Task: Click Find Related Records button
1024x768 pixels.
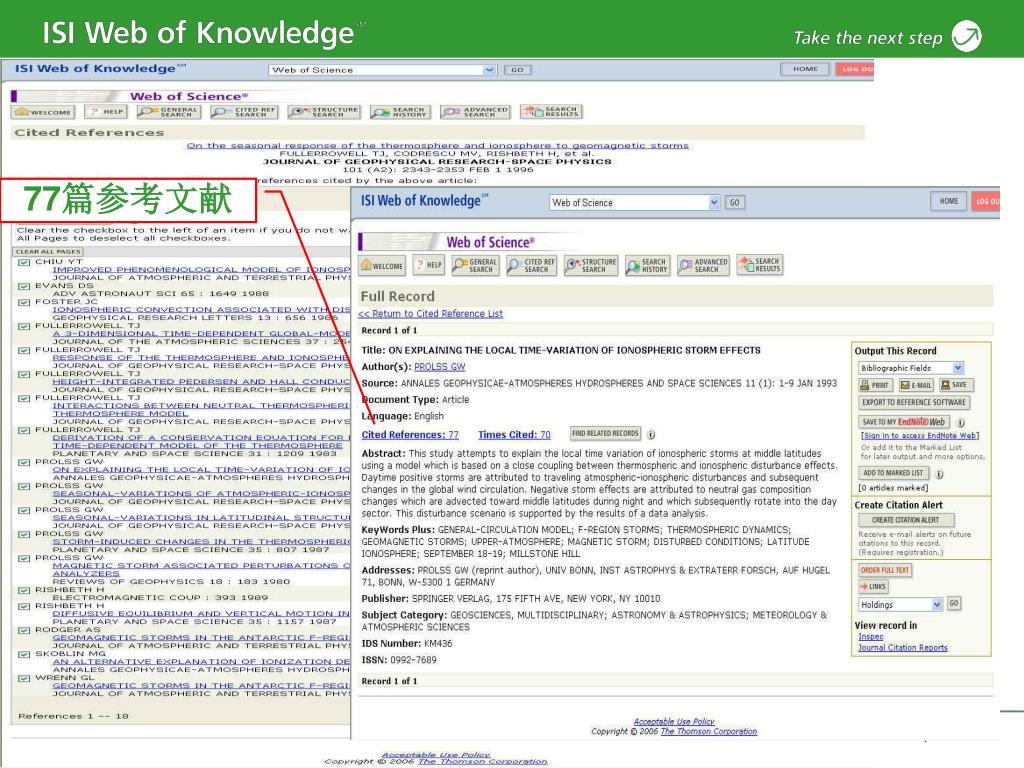Action: [605, 434]
